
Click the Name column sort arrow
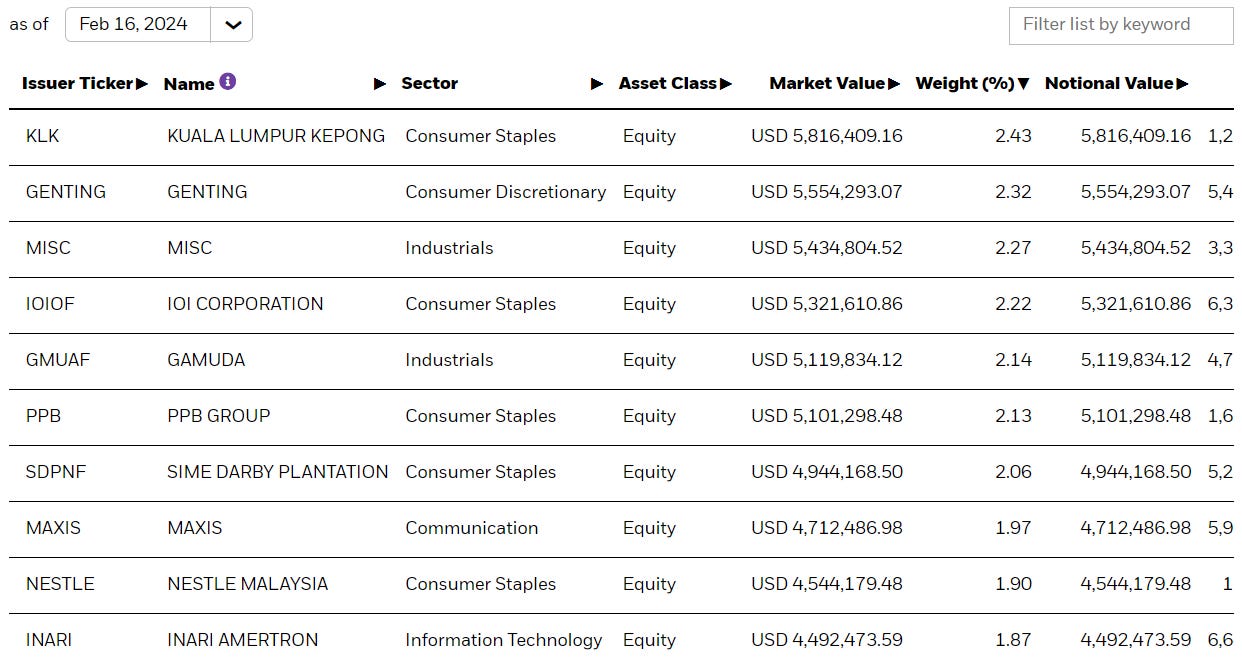(x=380, y=84)
